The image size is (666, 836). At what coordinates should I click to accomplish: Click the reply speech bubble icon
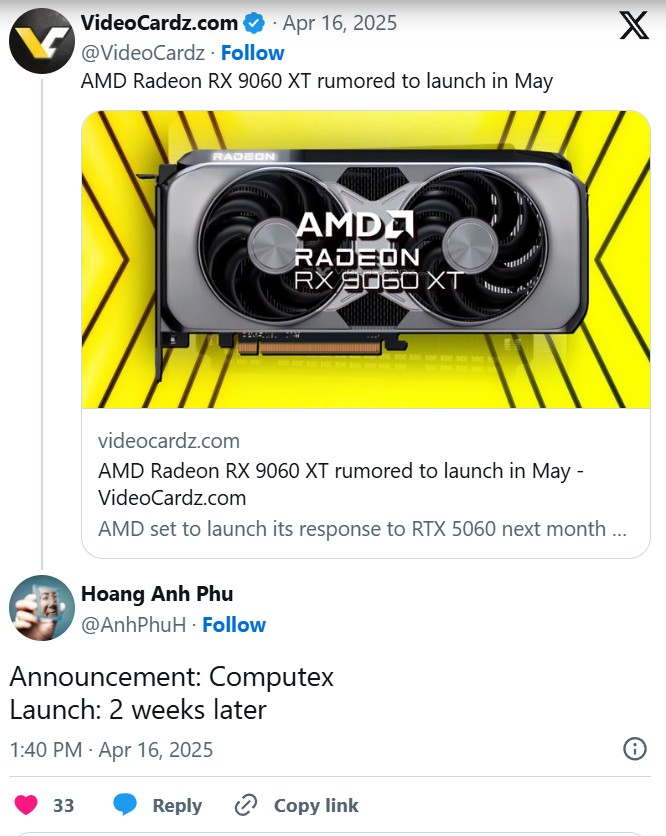tap(125, 805)
